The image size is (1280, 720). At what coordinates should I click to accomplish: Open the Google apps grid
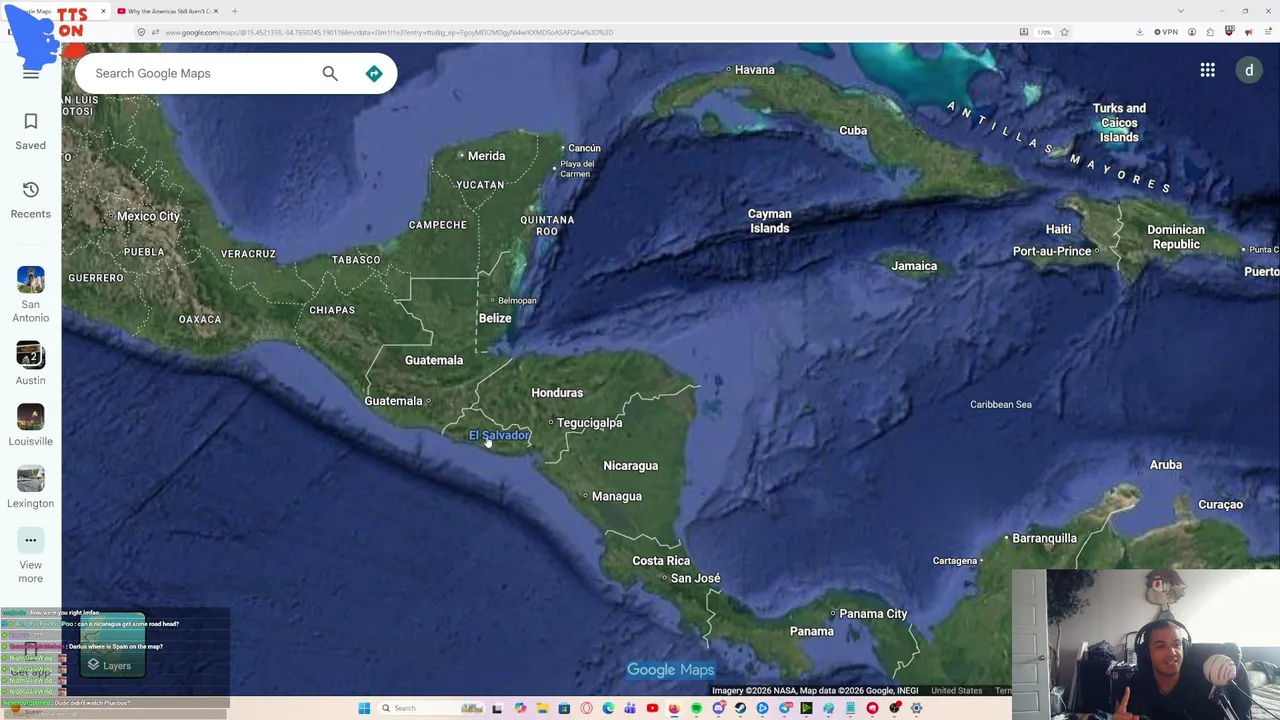tap(1208, 70)
